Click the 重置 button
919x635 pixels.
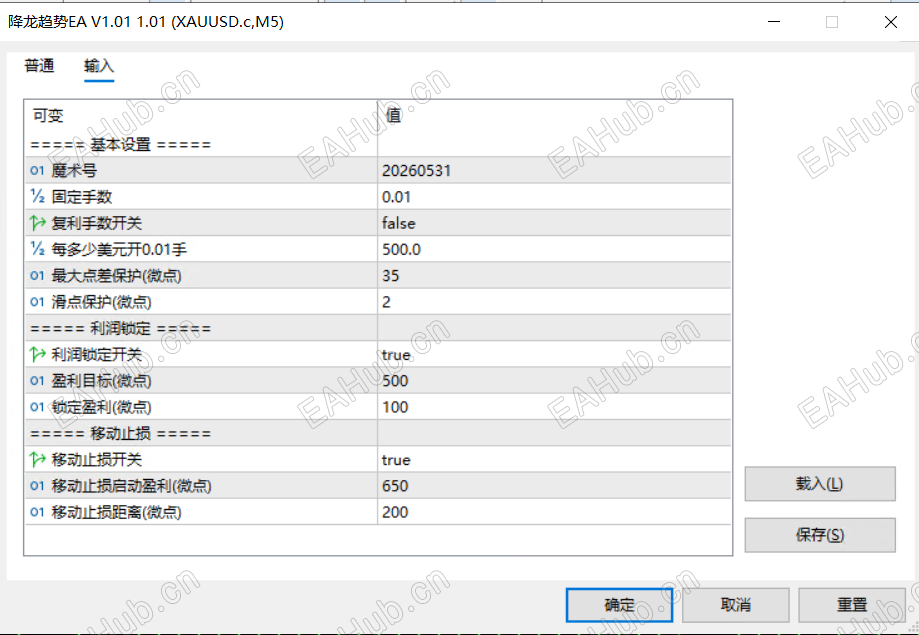(x=852, y=605)
